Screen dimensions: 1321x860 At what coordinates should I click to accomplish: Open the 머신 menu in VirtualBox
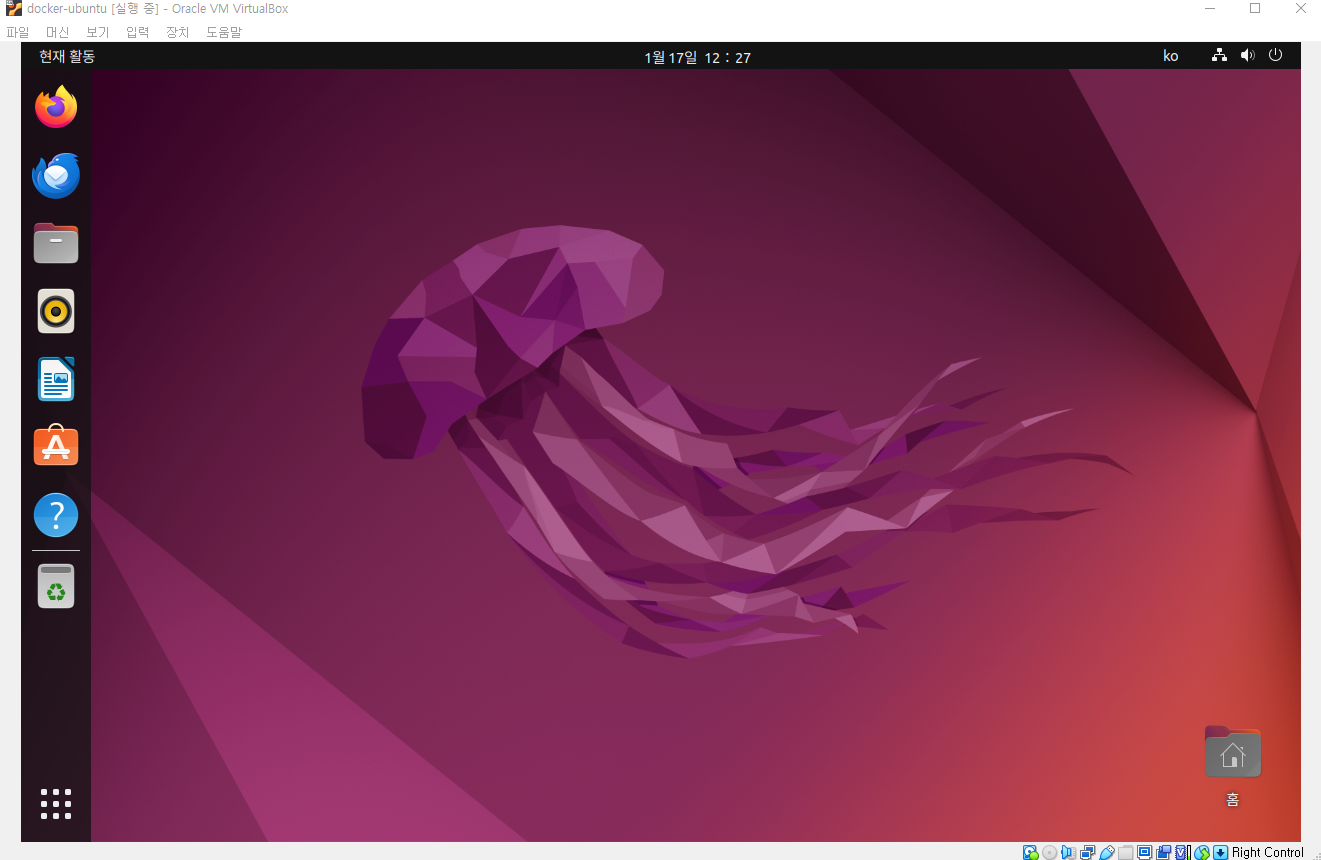[57, 32]
